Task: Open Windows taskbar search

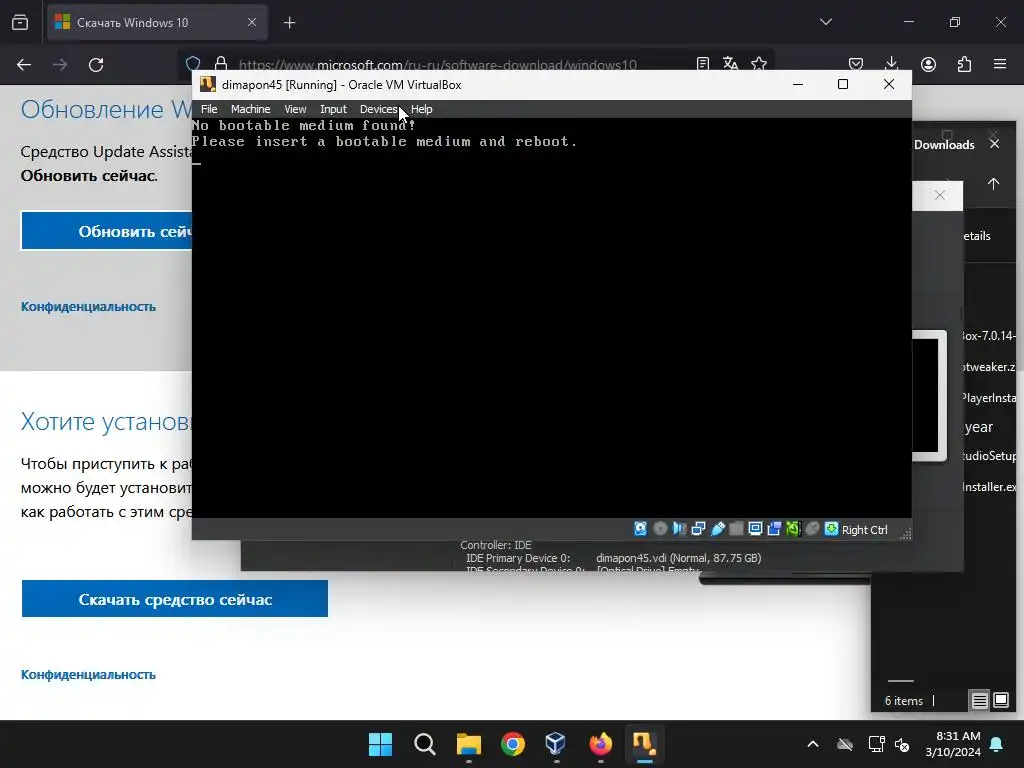Action: click(424, 744)
